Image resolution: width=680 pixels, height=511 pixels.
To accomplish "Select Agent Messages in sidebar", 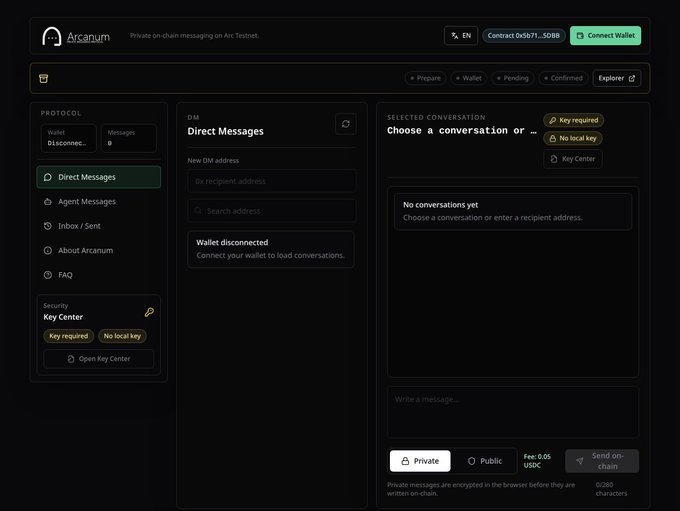I will point(98,201).
